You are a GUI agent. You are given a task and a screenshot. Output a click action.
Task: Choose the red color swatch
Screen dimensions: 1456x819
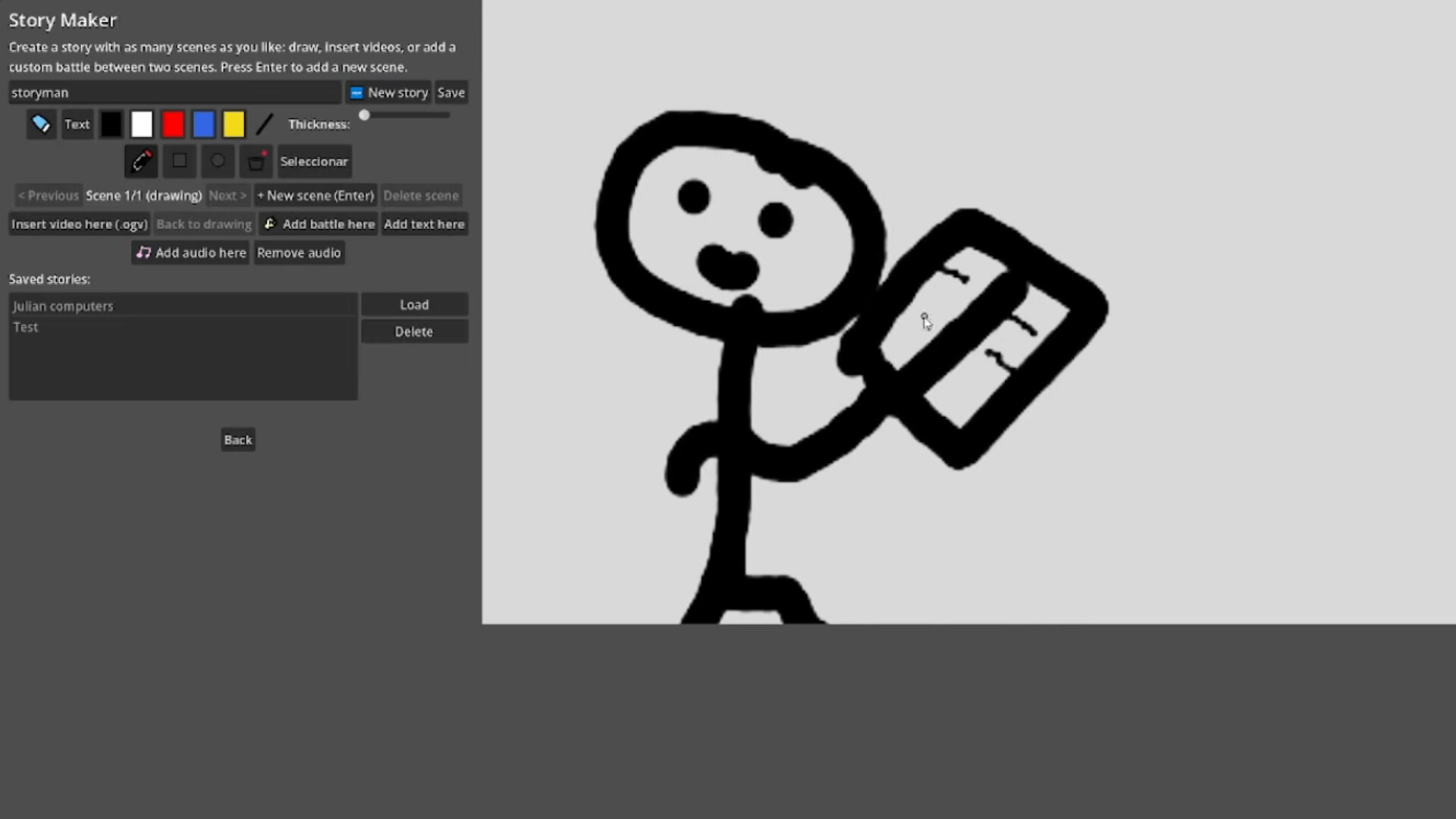pyautogui.click(x=173, y=124)
